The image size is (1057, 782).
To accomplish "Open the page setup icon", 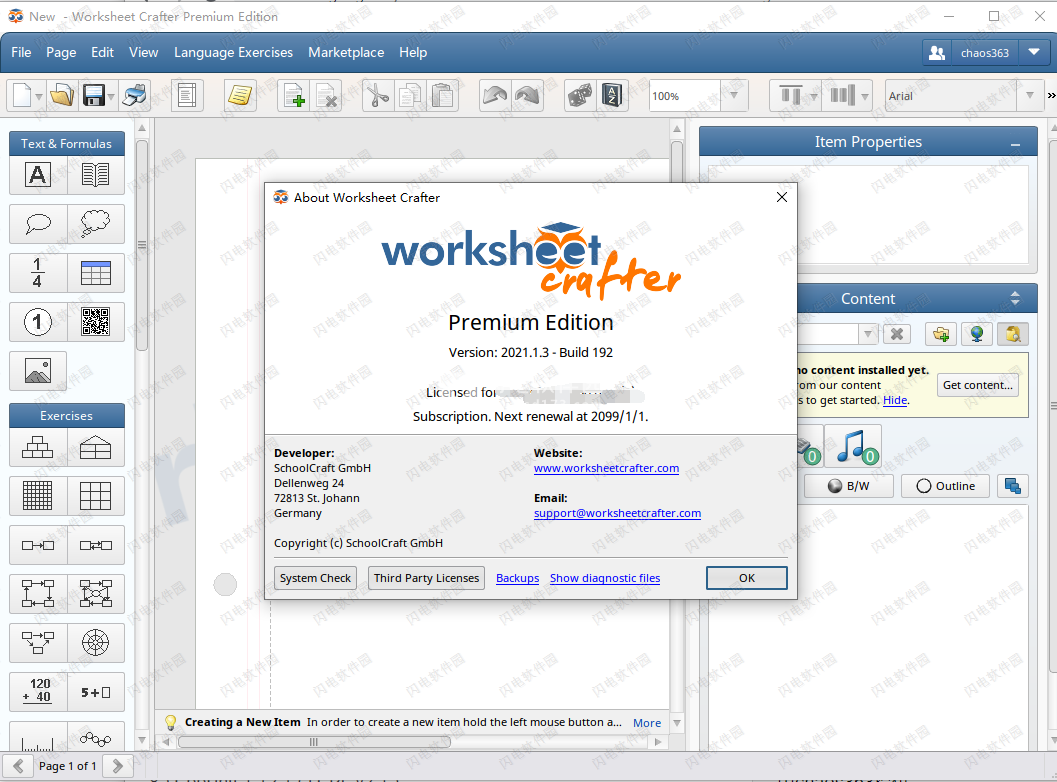I will coord(187,96).
